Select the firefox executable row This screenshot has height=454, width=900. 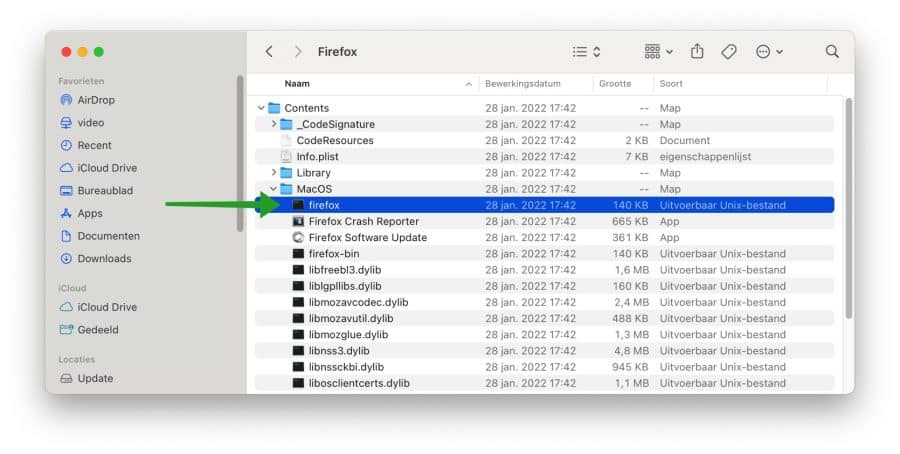tap(544, 205)
